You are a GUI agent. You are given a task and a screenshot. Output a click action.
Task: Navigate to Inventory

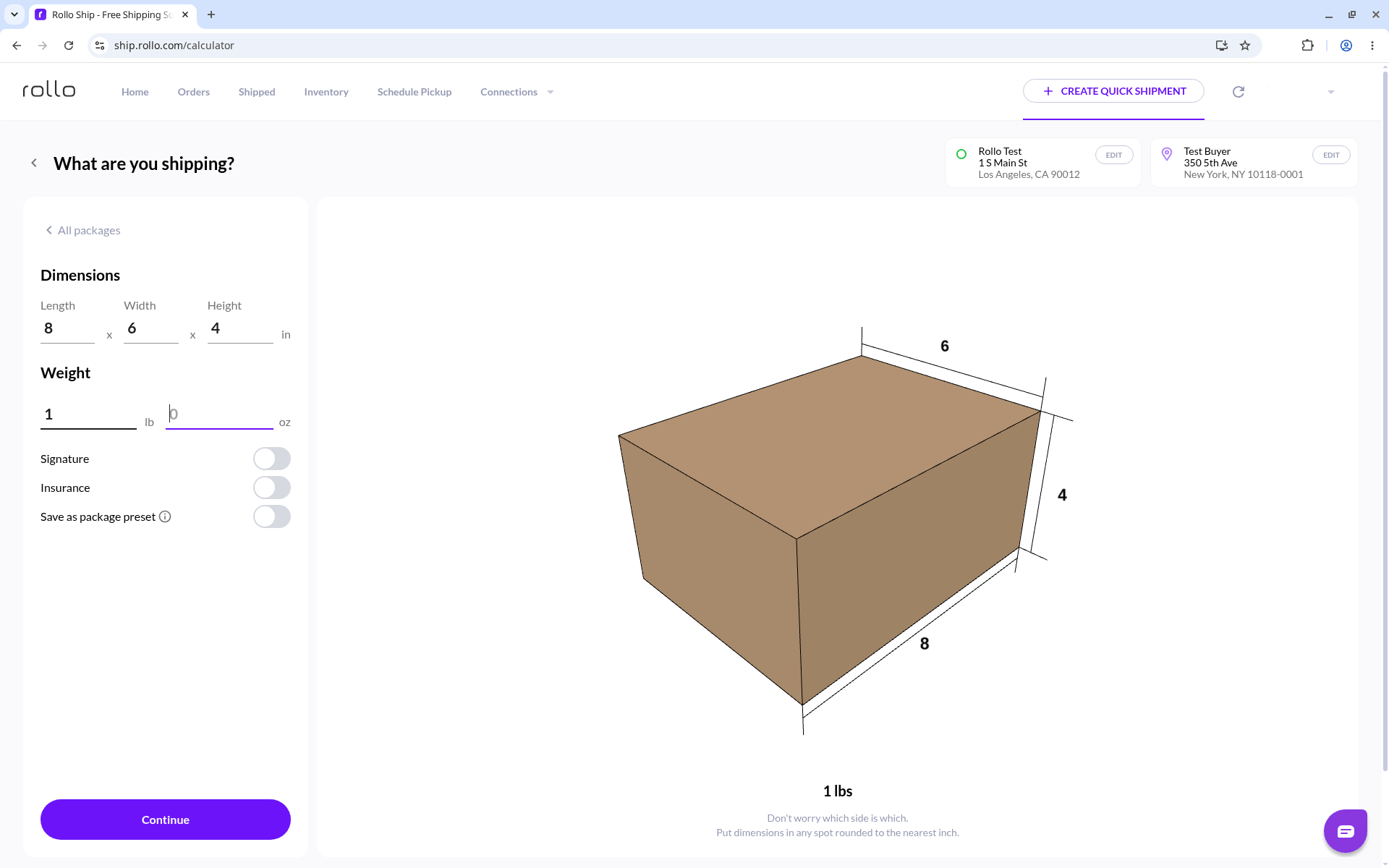[x=326, y=92]
